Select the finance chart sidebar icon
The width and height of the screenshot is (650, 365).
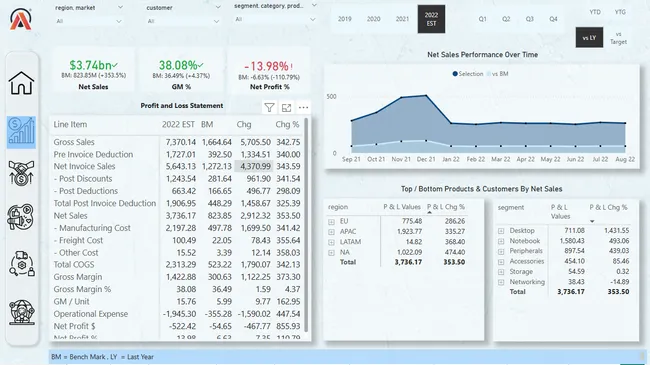pyautogui.click(x=21, y=132)
